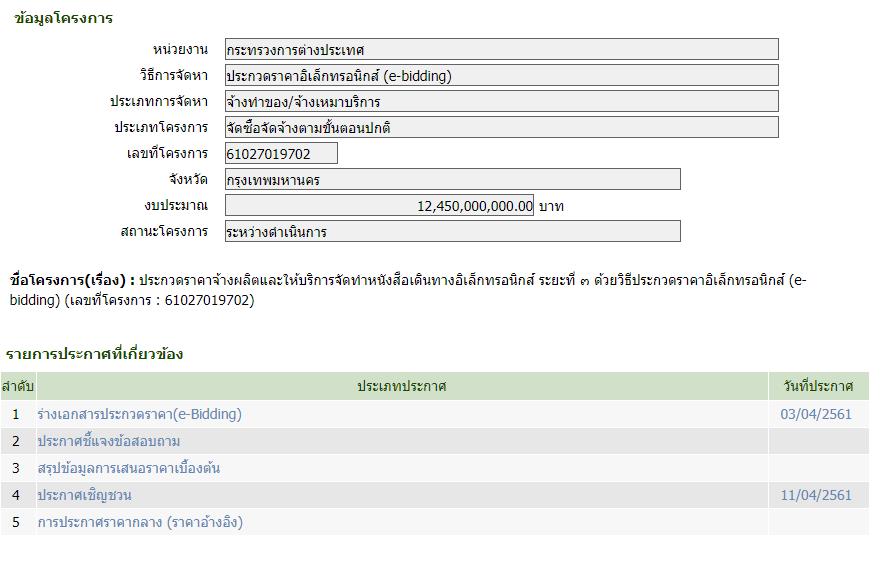This screenshot has height=563, width=881.
Task: Click the project number field 61027019702
Action: pos(281,153)
